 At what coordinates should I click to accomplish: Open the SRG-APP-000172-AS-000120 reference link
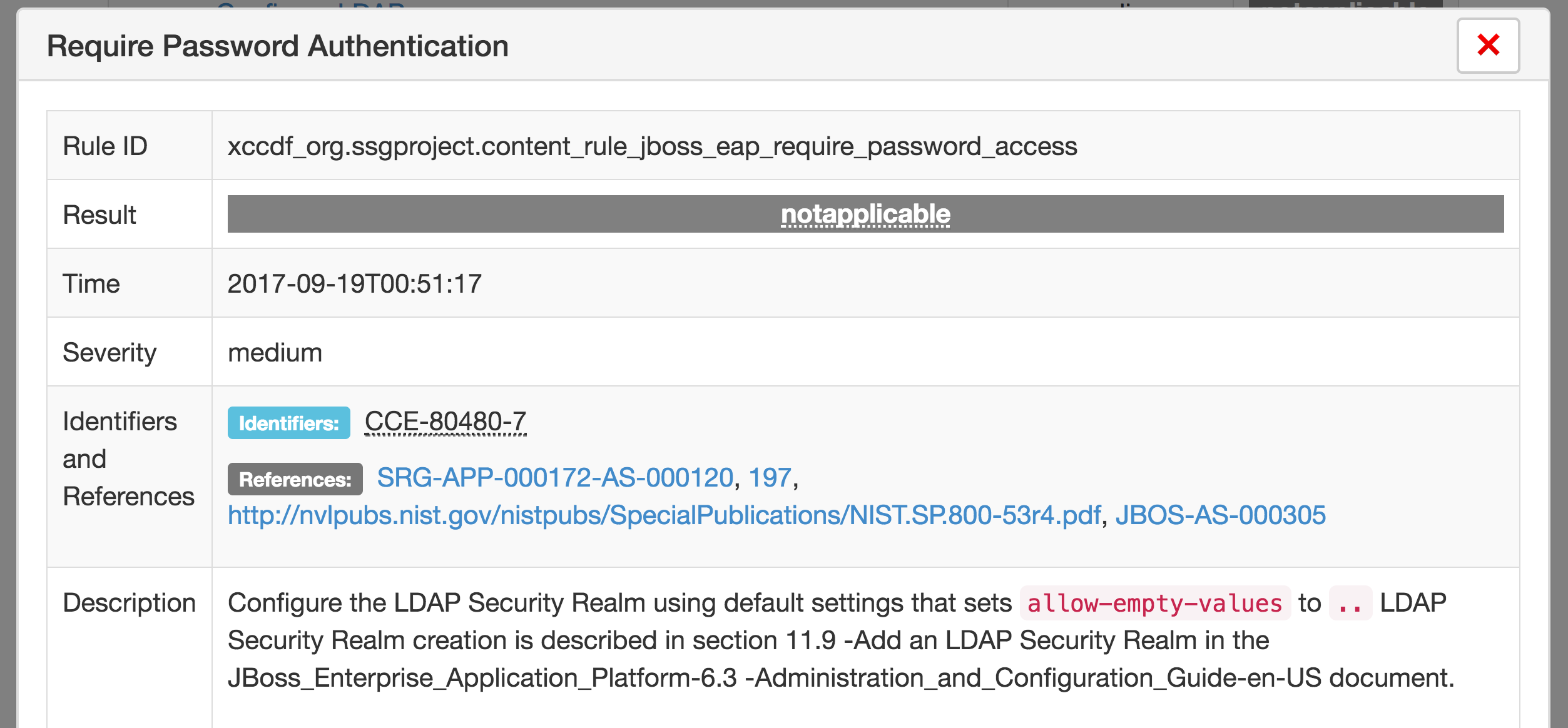555,478
